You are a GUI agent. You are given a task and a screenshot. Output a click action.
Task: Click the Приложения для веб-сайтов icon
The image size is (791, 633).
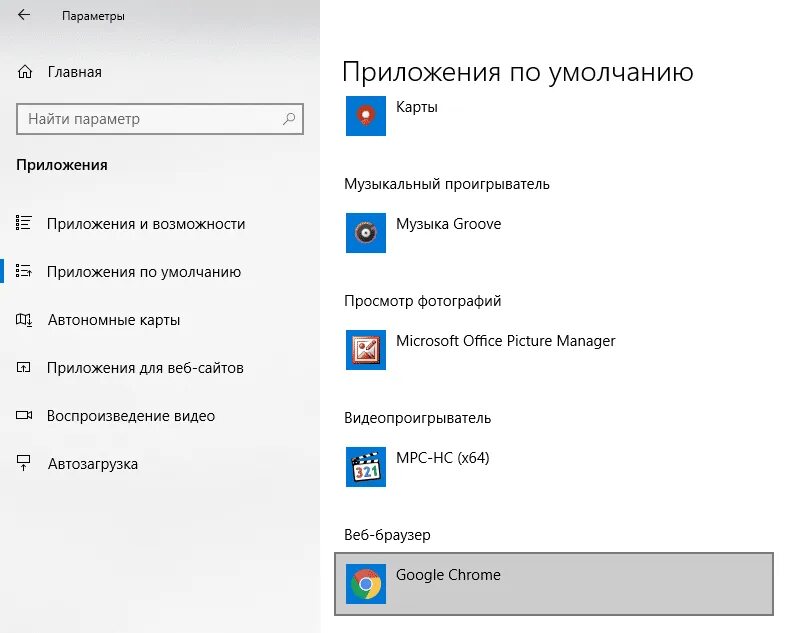(24, 367)
